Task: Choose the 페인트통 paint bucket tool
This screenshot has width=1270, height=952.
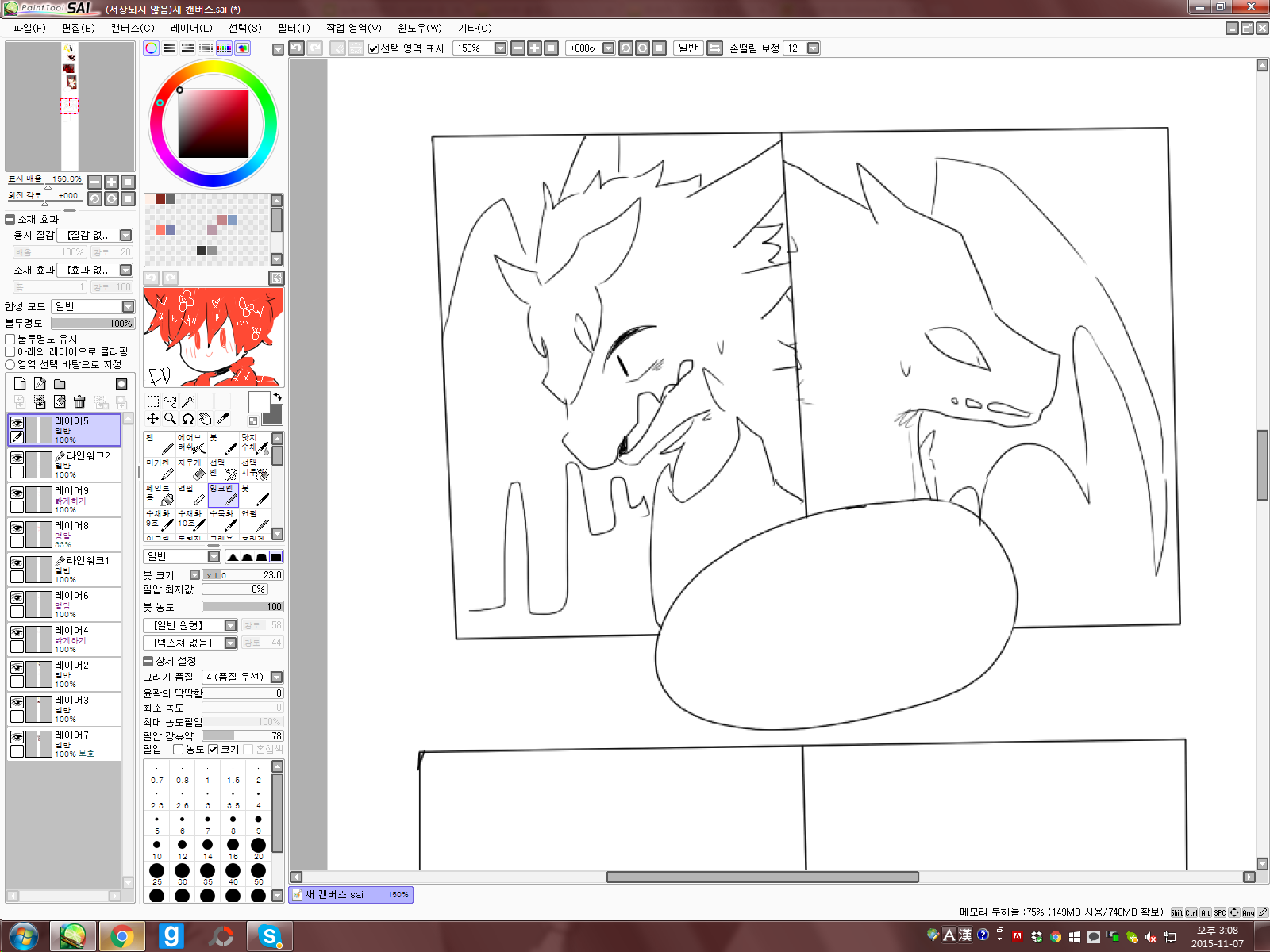Action: tap(160, 495)
